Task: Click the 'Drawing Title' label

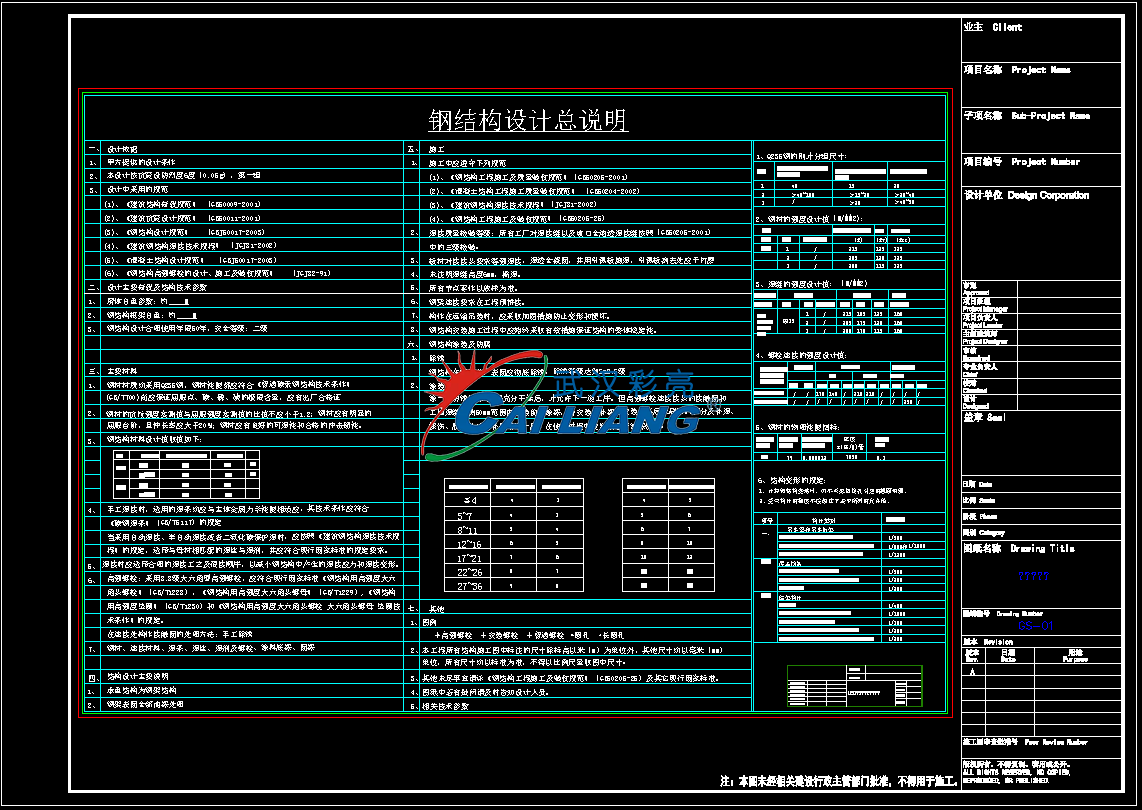Action: click(1042, 548)
